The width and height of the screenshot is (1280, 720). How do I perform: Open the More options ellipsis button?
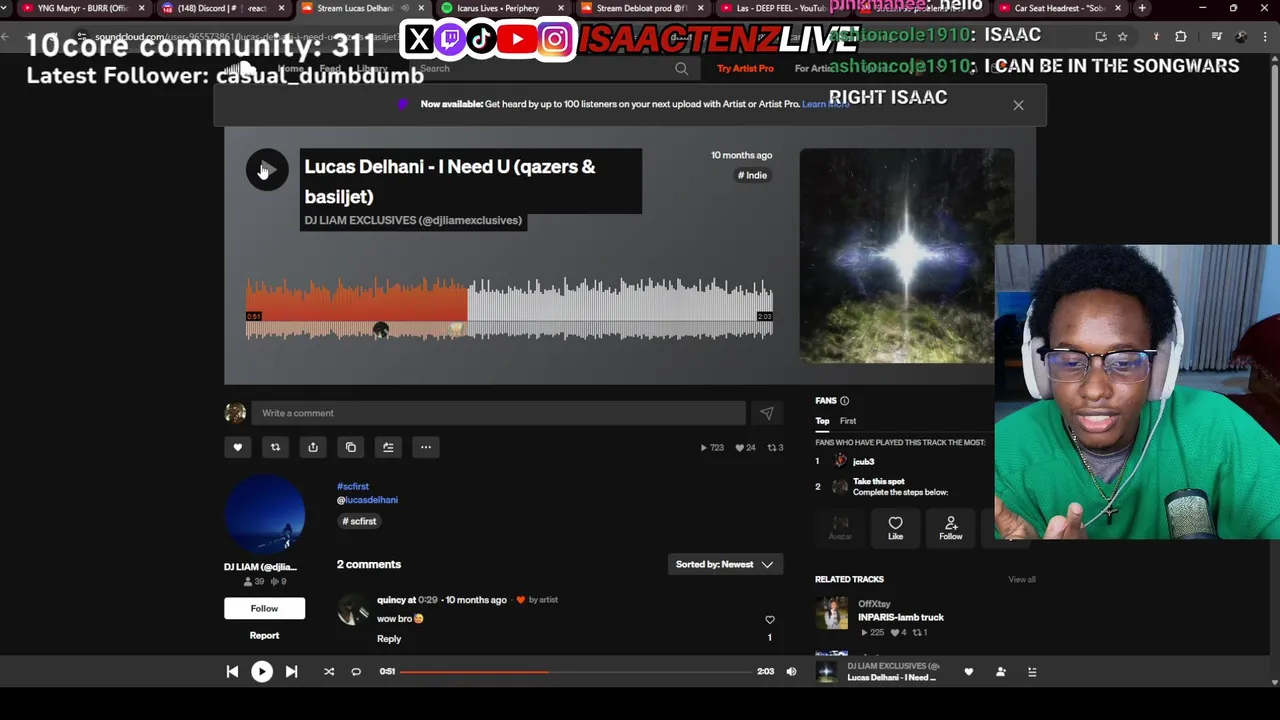(x=426, y=447)
